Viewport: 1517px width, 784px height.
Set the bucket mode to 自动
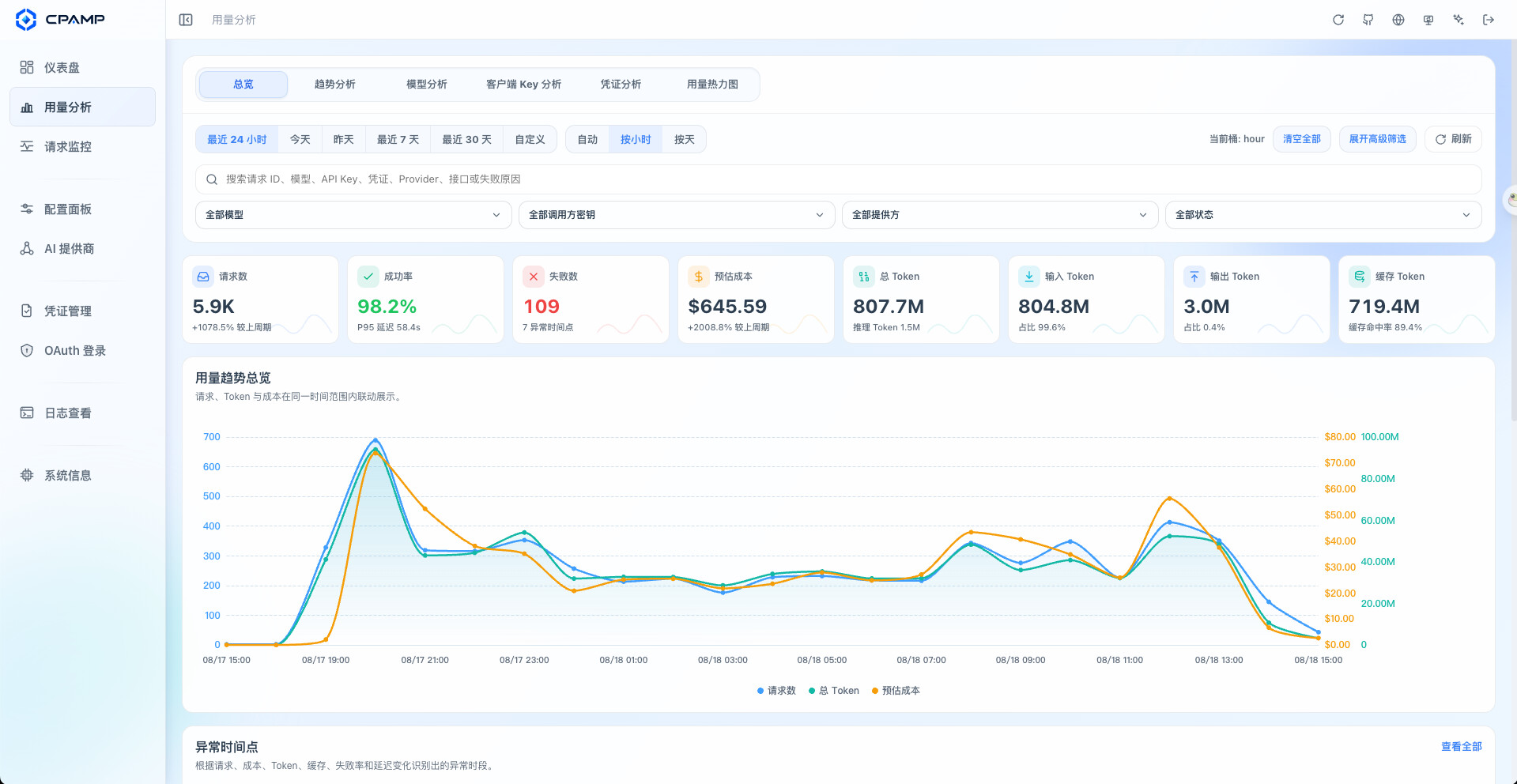point(587,139)
